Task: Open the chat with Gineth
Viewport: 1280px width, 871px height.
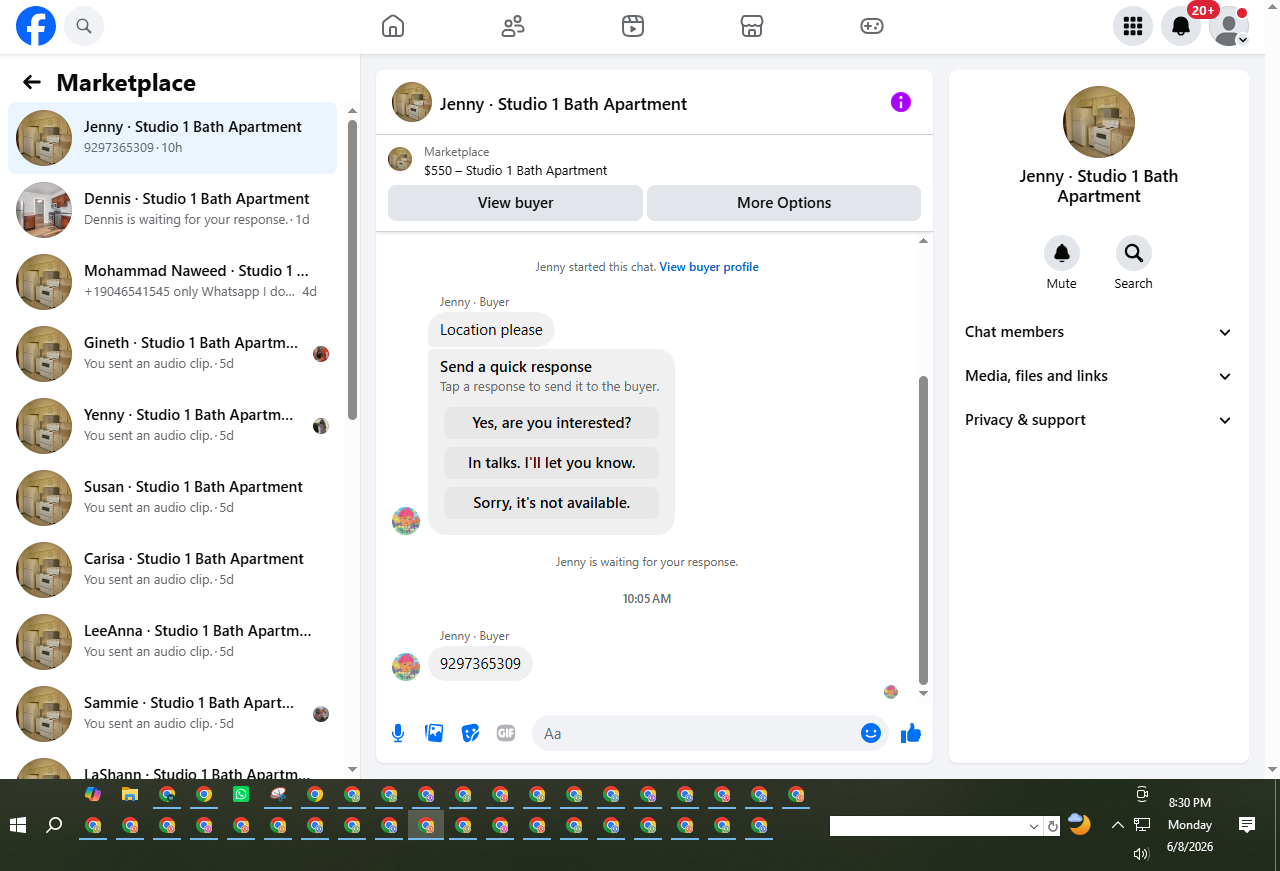Action: 173,354
